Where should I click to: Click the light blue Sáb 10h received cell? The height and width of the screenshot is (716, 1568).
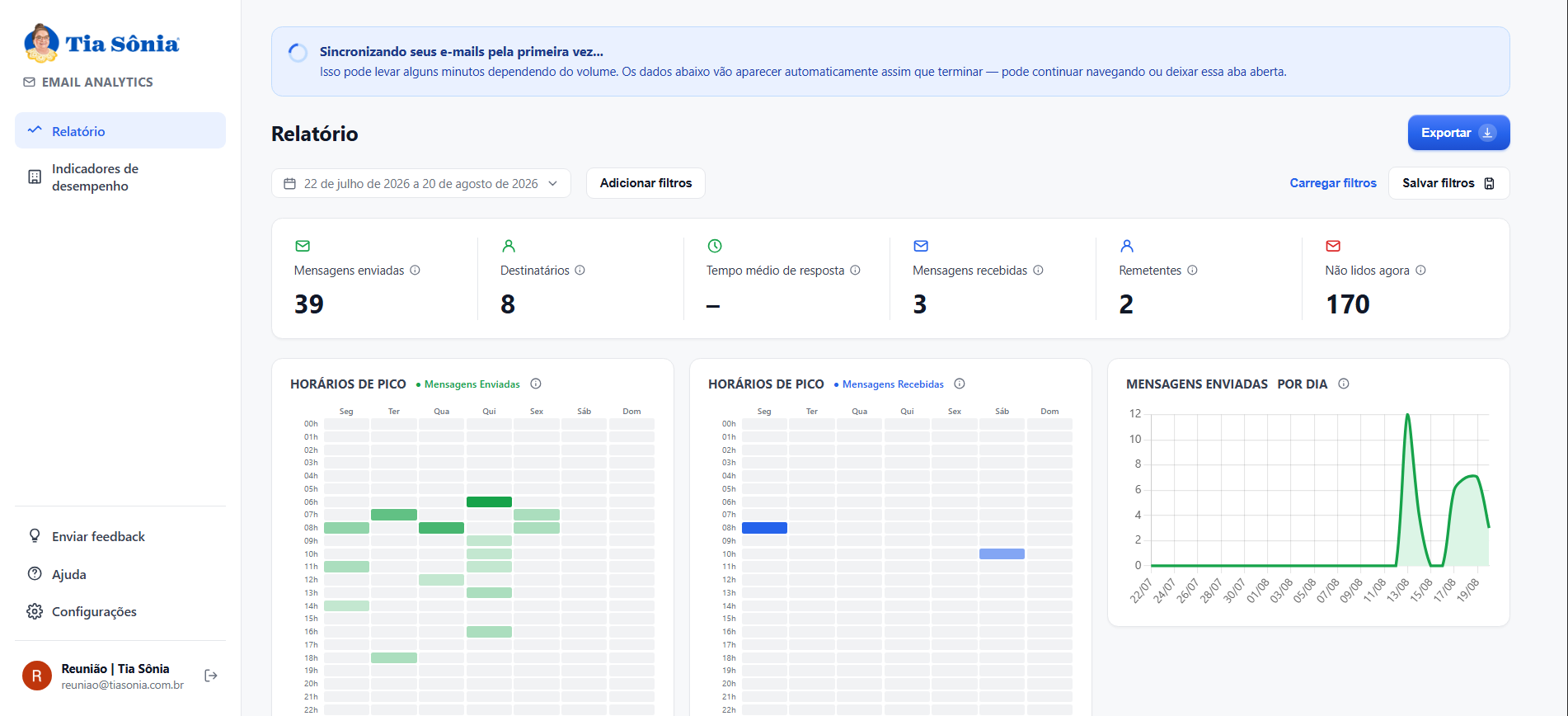pos(1002,554)
